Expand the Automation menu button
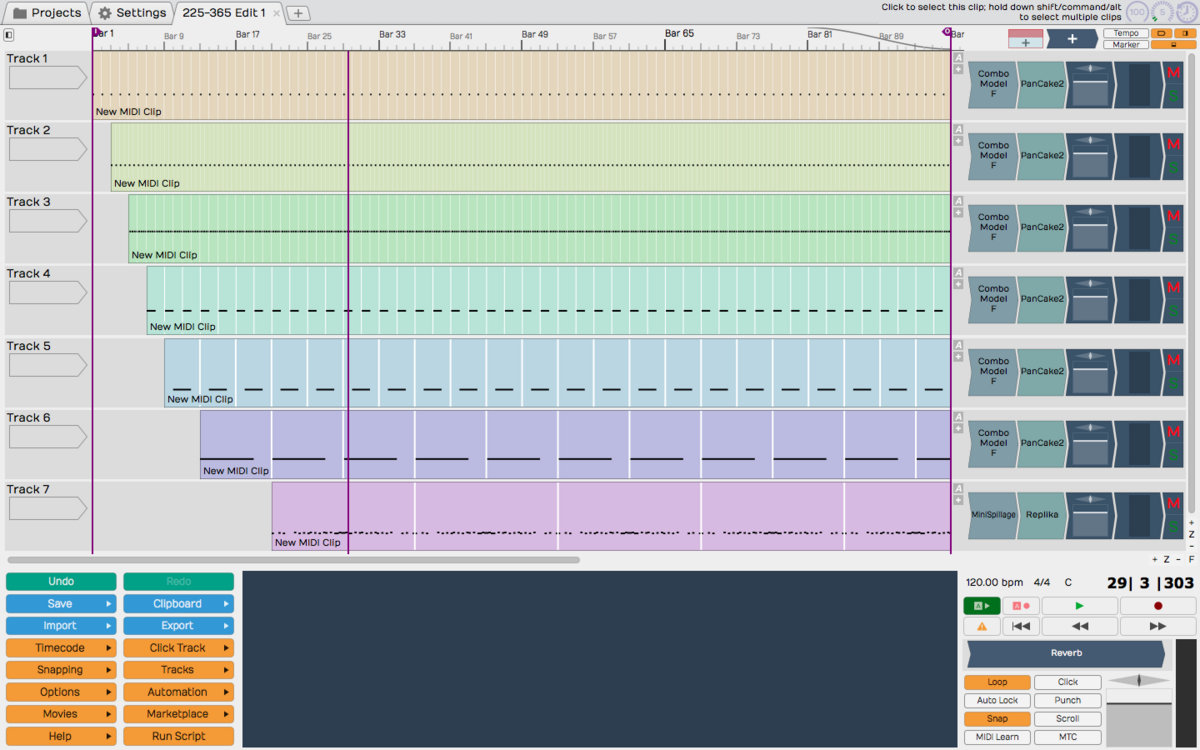This screenshot has width=1200, height=750. 178,692
